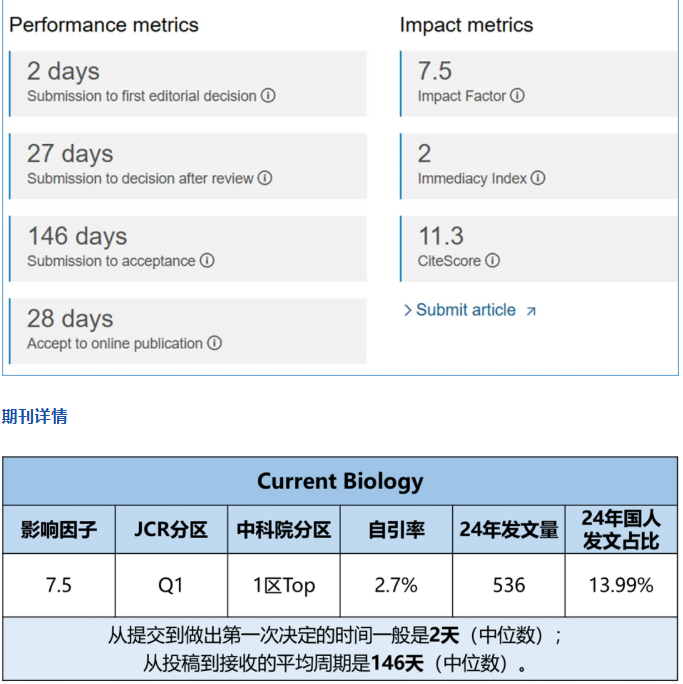Select the 13.99% table cell
Viewport: 683px width, 684px height.
coord(620,585)
